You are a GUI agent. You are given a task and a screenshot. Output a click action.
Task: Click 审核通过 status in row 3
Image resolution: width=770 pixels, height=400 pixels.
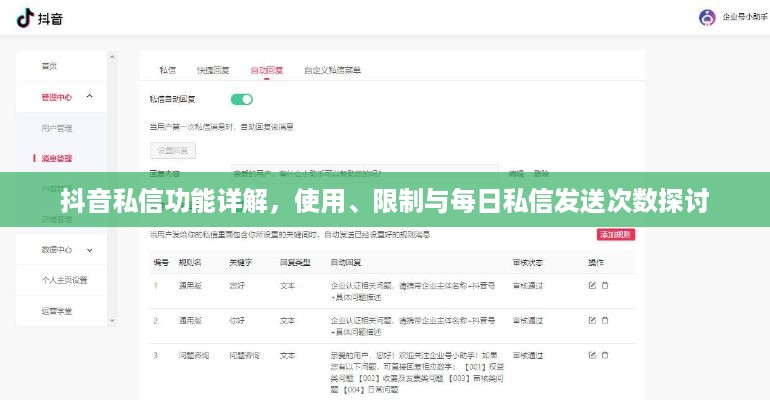pyautogui.click(x=528, y=355)
